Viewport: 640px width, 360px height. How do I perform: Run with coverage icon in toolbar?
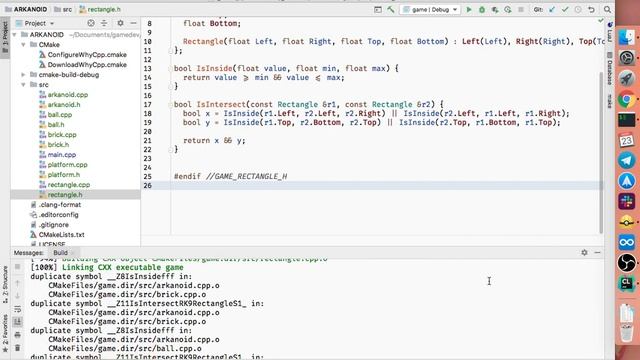(x=495, y=9)
